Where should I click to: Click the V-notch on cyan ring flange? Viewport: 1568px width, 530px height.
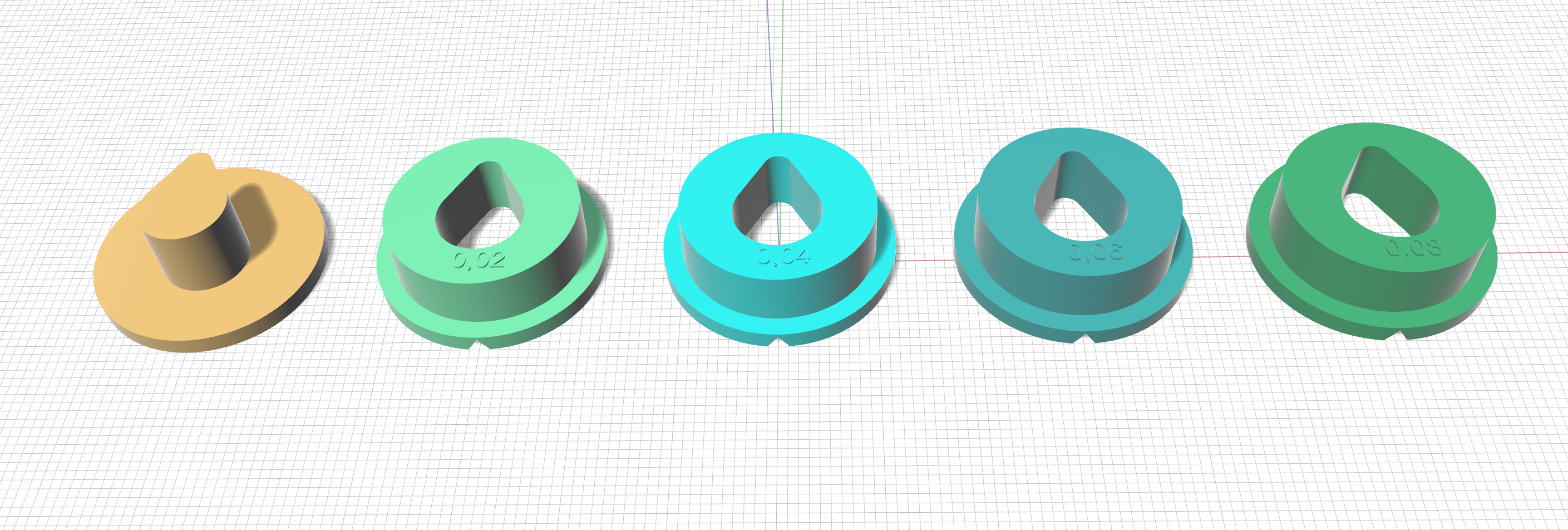[x=779, y=342]
